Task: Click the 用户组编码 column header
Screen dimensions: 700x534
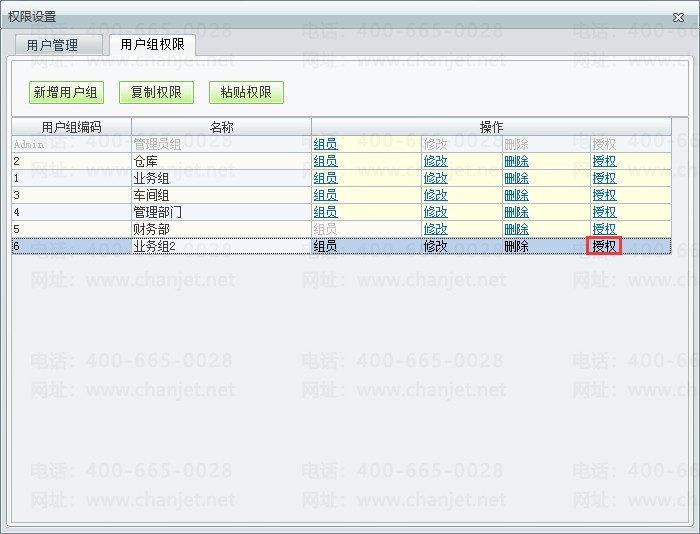Action: click(x=71, y=127)
